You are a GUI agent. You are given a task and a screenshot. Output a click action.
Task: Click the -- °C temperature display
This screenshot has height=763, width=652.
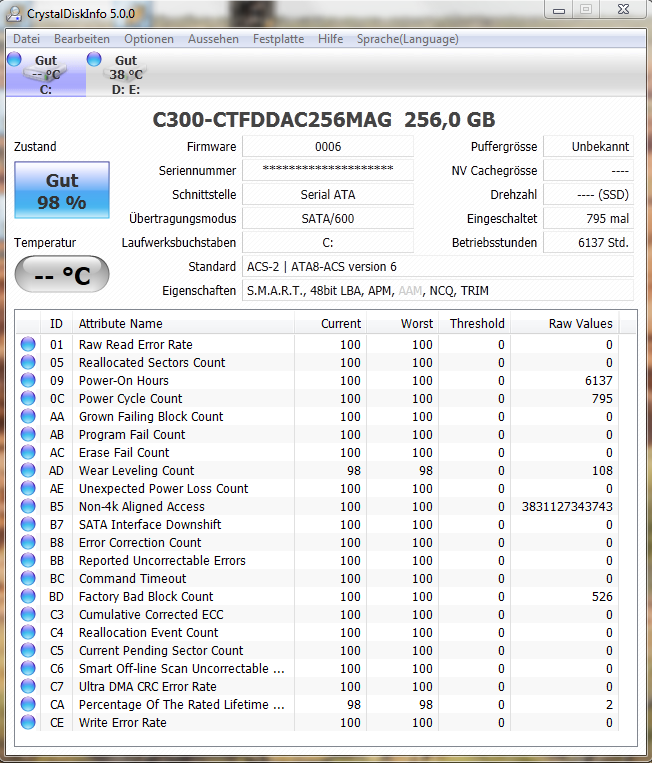pos(62,274)
